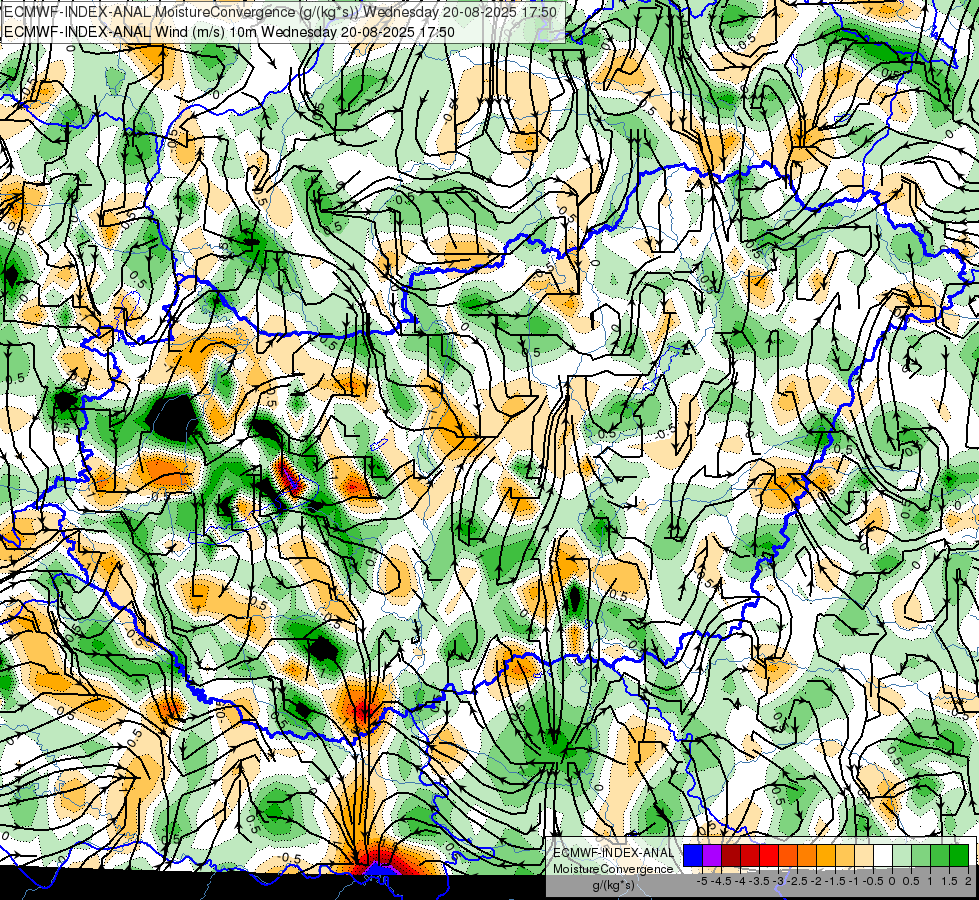Click the legend tick label '-3.5'
979x900 pixels.
[x=760, y=881]
